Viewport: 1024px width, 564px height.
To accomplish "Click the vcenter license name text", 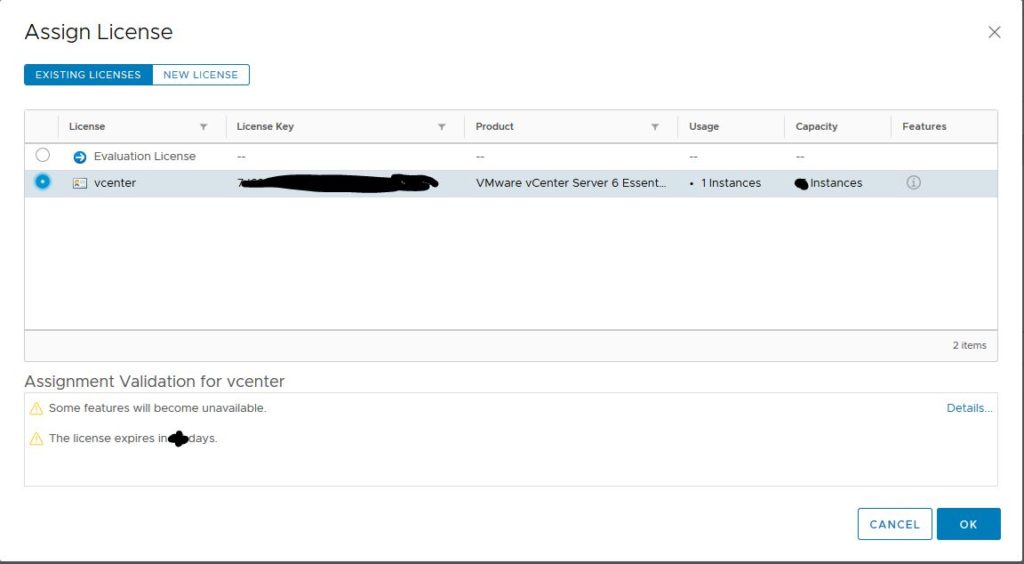I will tap(115, 183).
